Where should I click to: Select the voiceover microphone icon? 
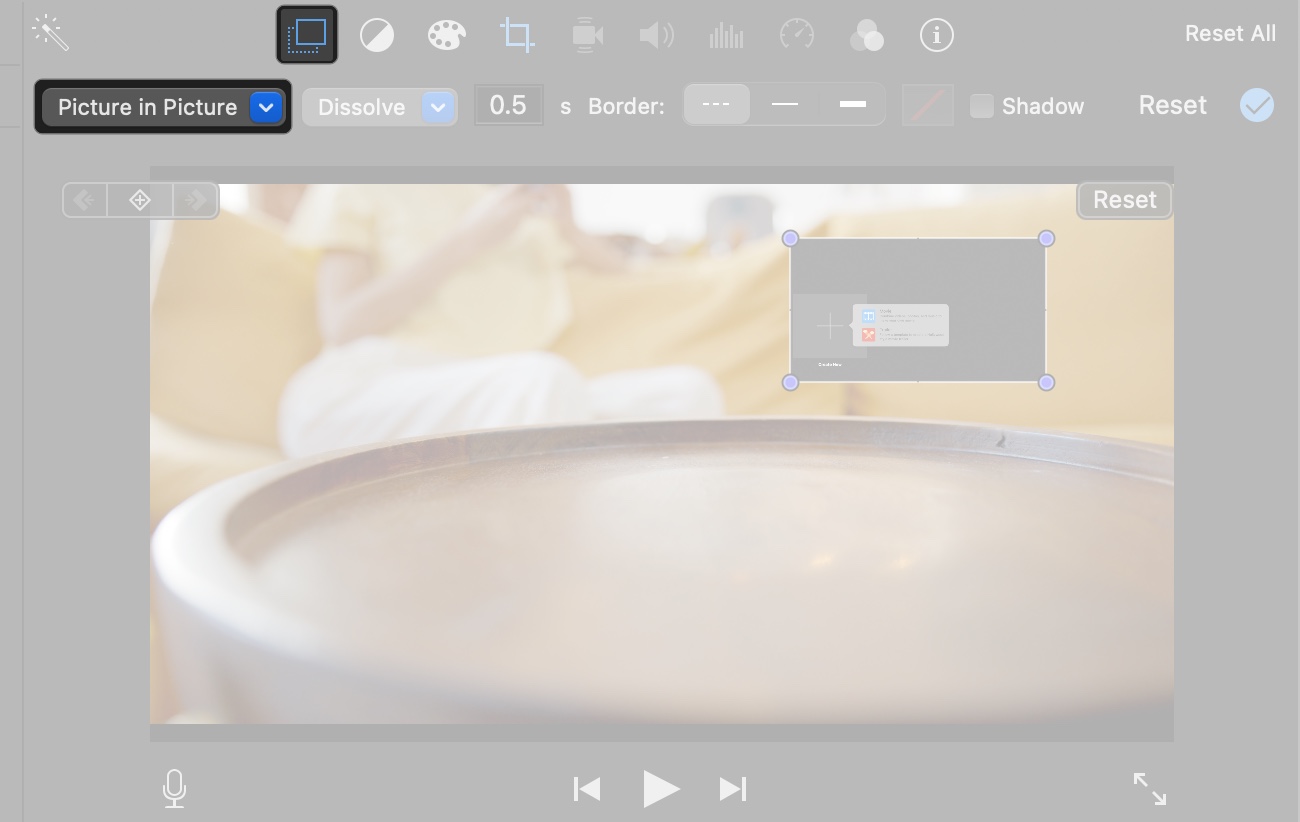point(175,789)
